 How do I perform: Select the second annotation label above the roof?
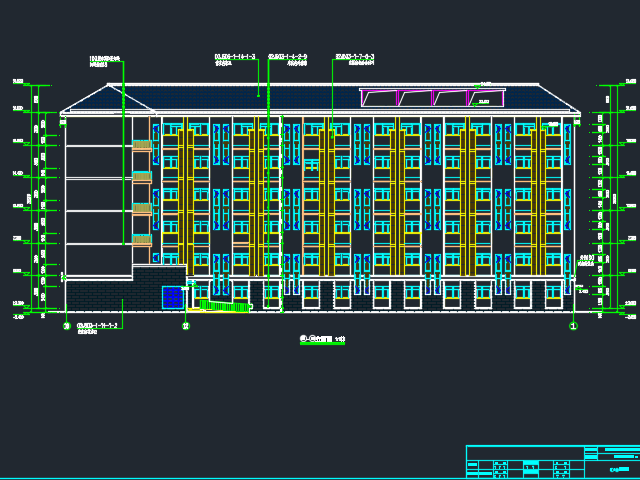[x=235, y=58]
